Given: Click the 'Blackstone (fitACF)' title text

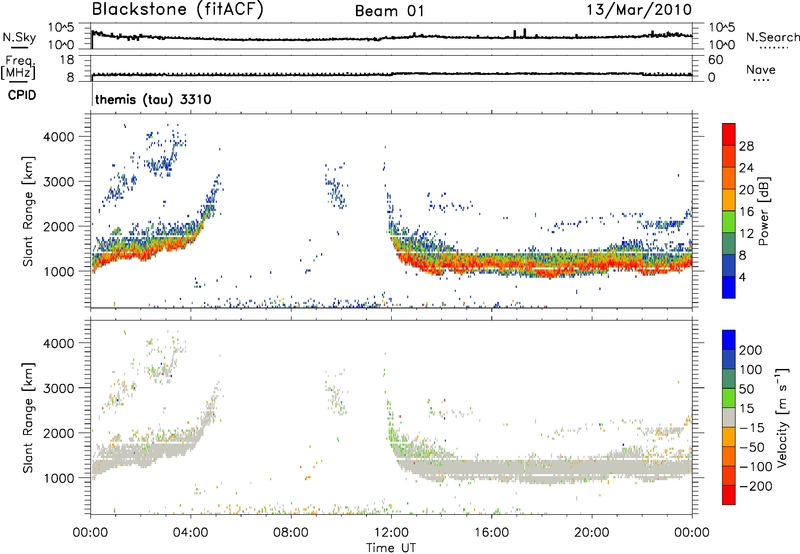Looking at the screenshot, I should (178, 9).
